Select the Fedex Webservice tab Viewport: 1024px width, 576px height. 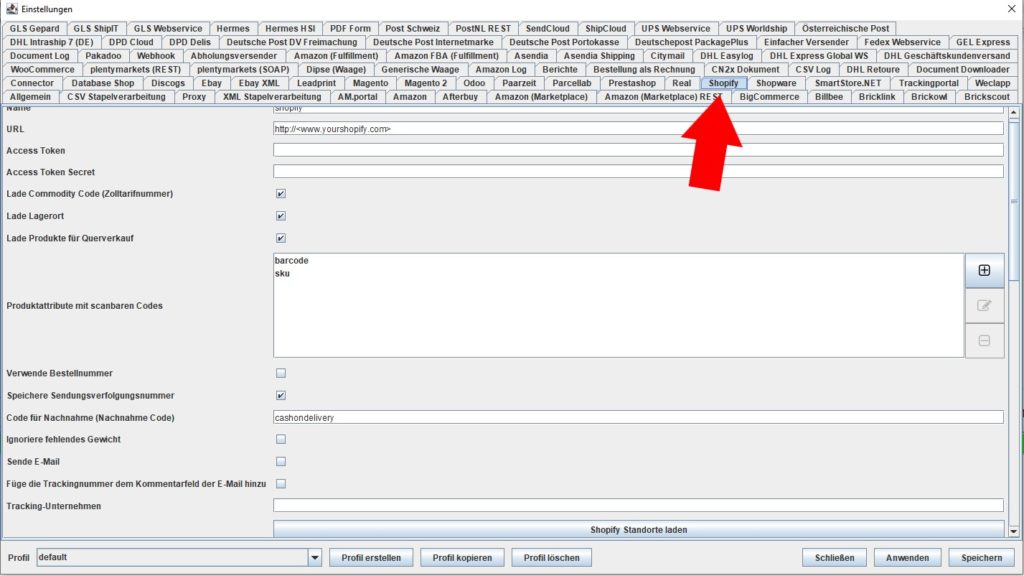point(903,42)
